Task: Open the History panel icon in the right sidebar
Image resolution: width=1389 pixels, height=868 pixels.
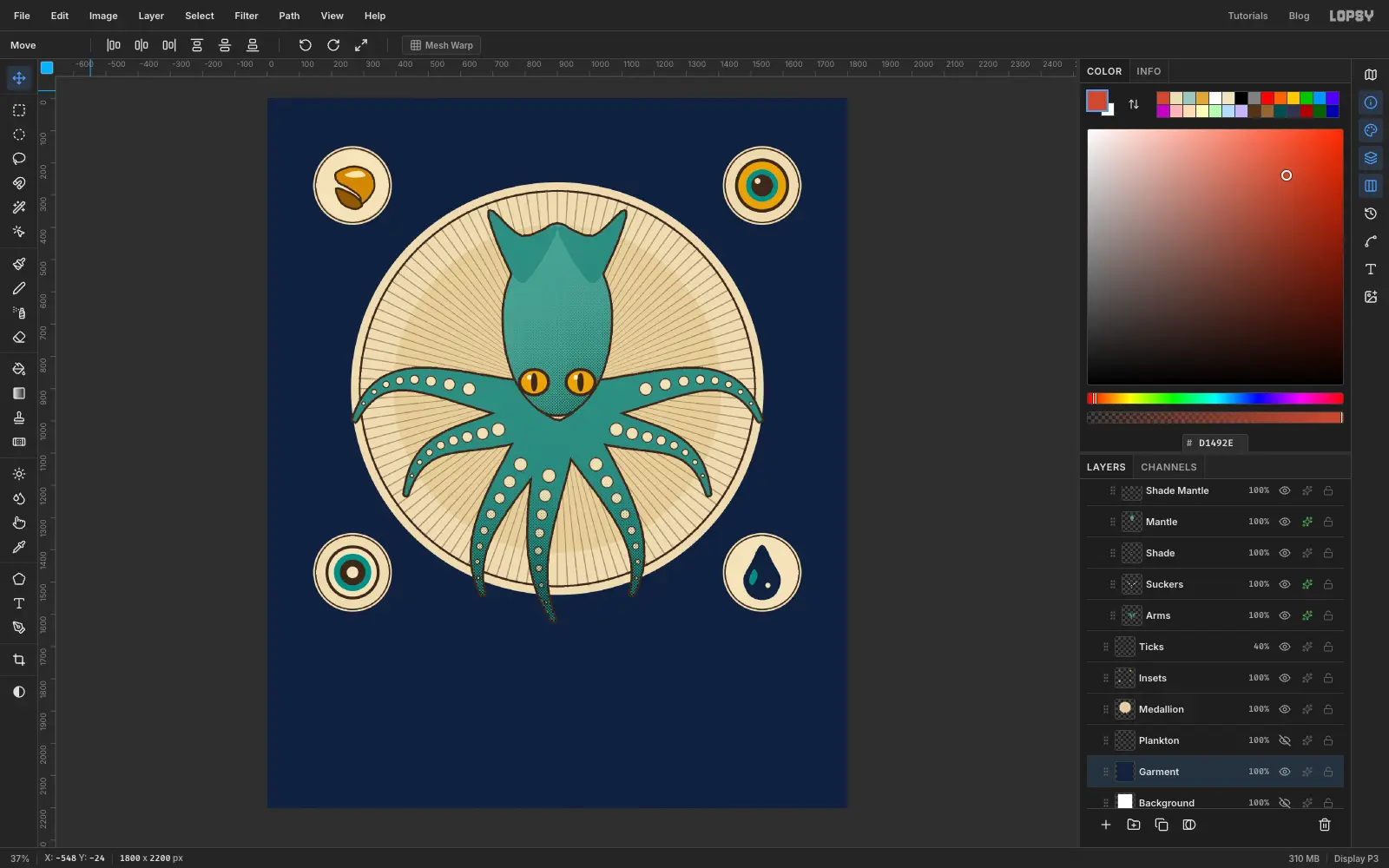Action: 1371,214
